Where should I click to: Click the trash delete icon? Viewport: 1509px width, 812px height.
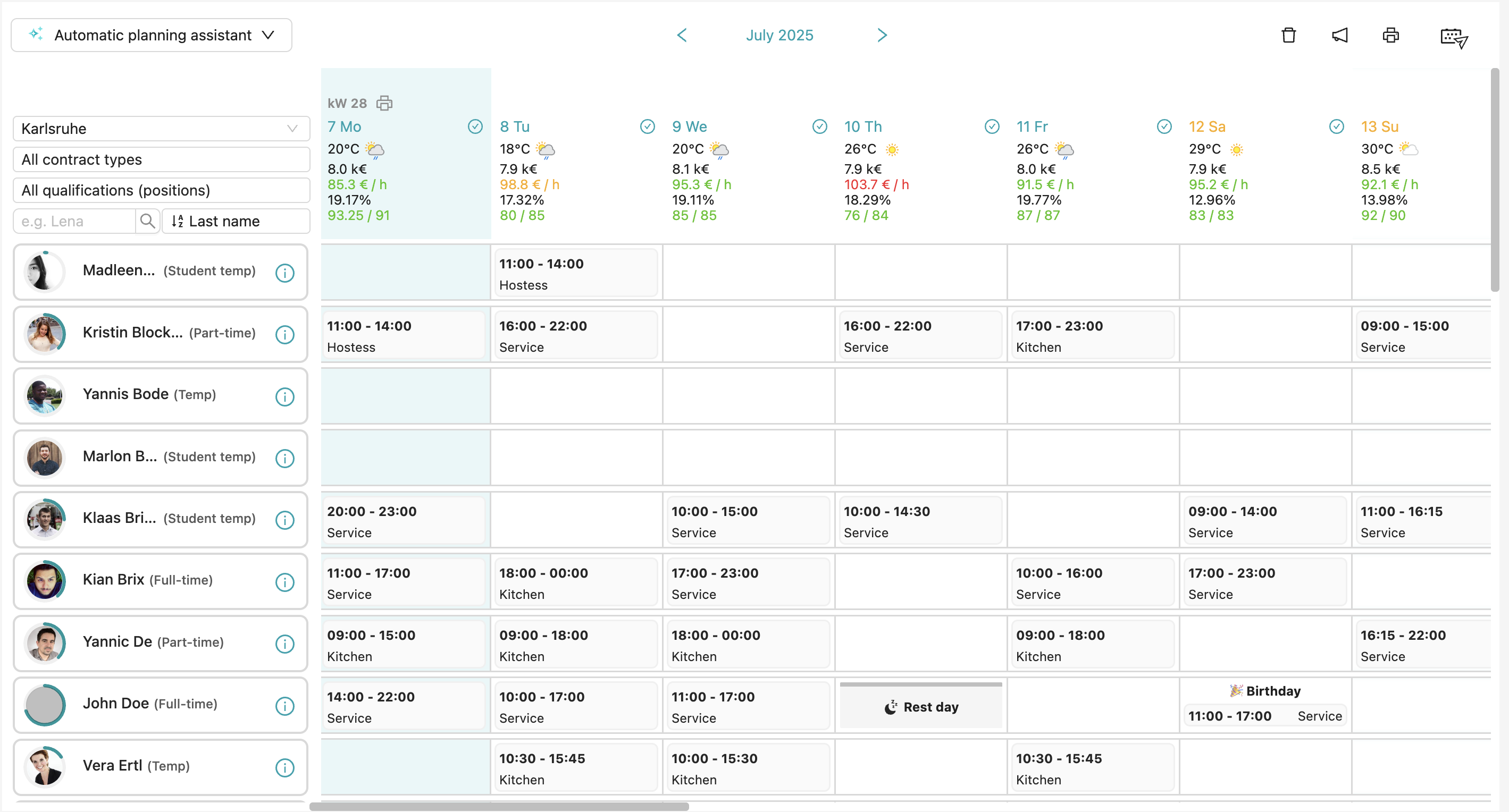point(1288,35)
